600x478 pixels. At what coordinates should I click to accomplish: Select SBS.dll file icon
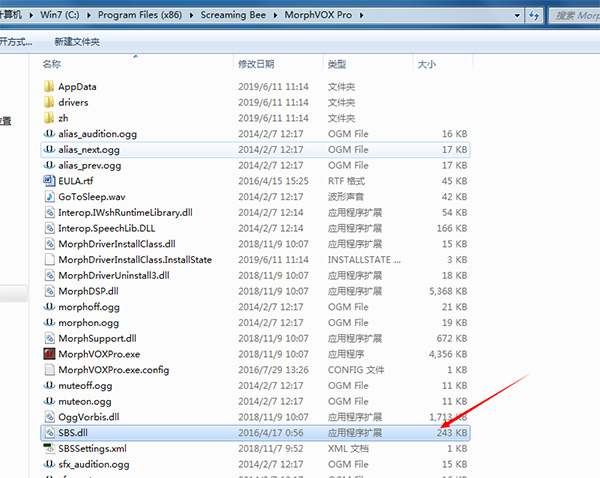click(49, 432)
